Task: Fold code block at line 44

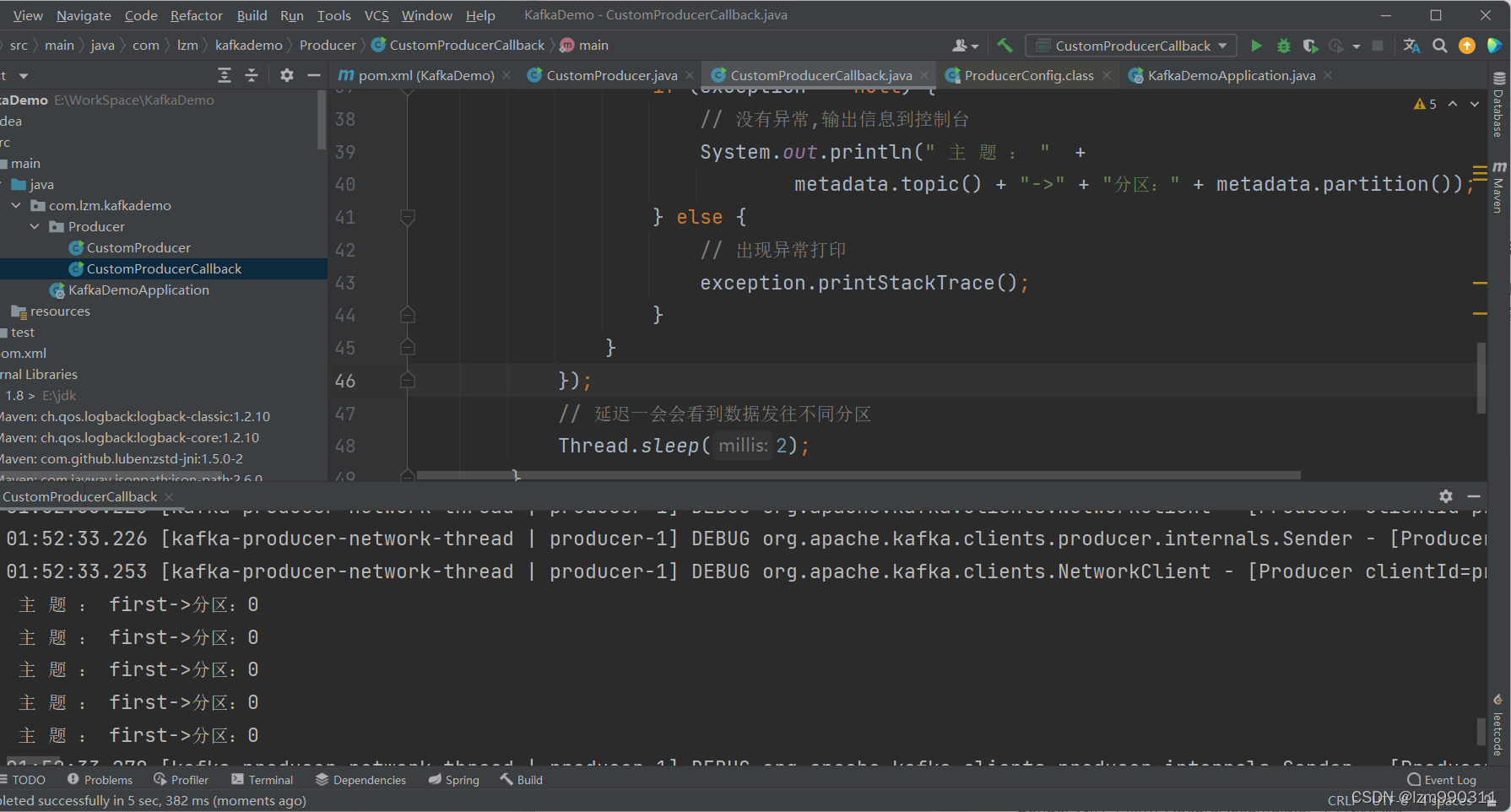Action: pos(407,316)
